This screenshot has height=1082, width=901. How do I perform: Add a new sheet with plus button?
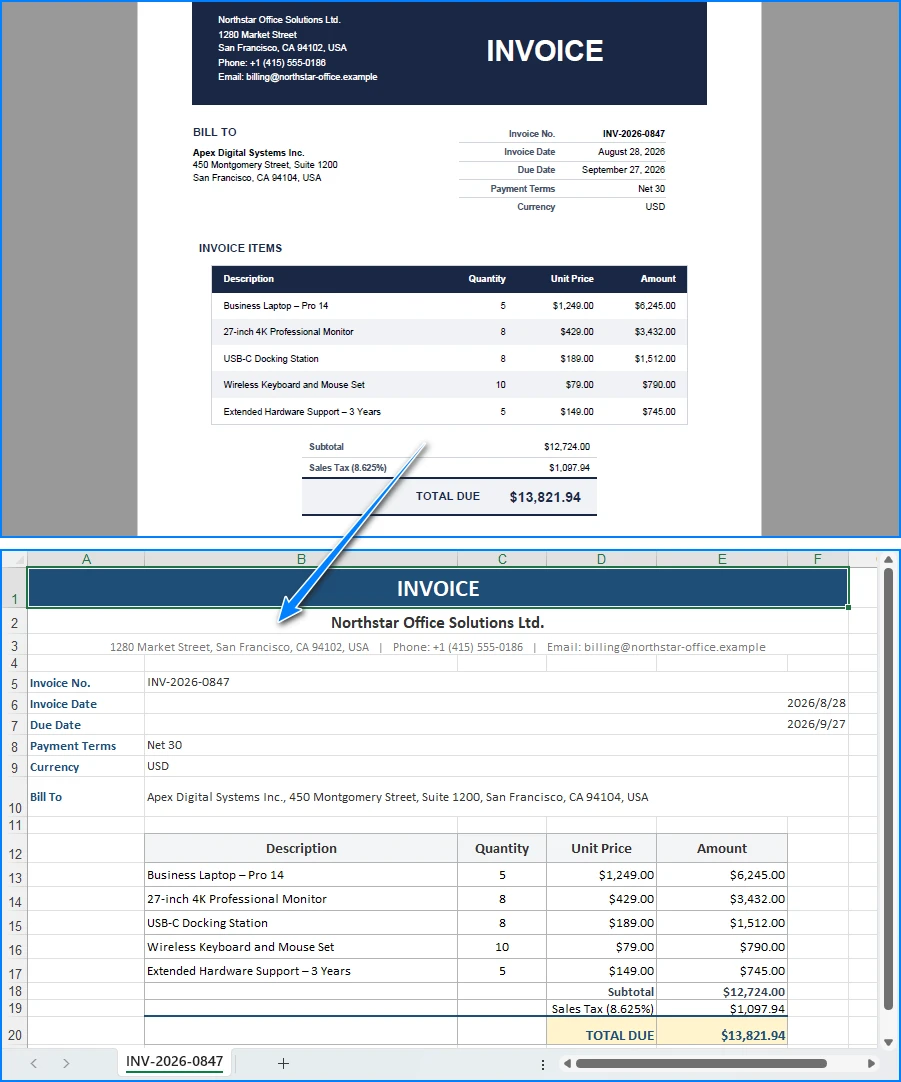point(283,1063)
